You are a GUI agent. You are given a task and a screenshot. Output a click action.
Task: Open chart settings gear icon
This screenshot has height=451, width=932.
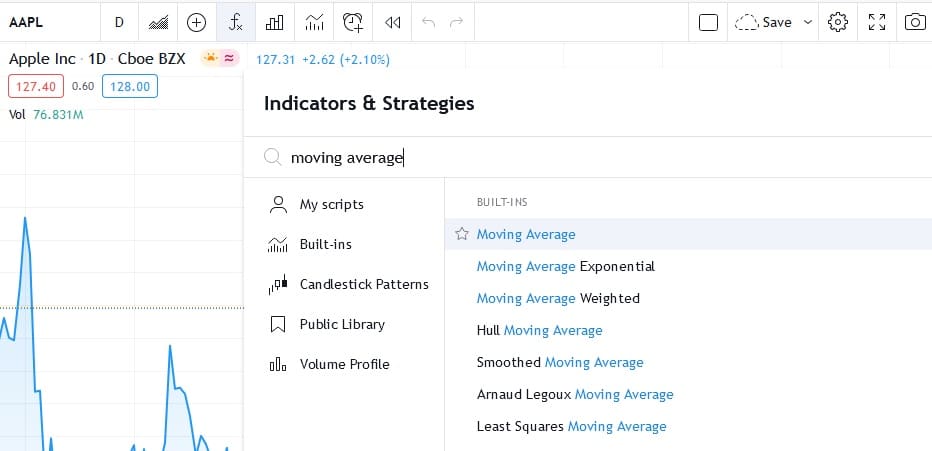coord(839,22)
